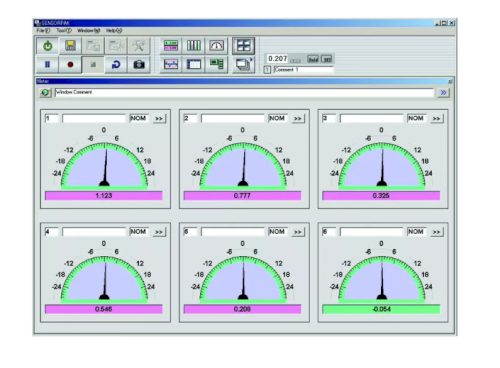Tile windows with the four-pane icon
The image size is (500, 368).
pos(243,46)
